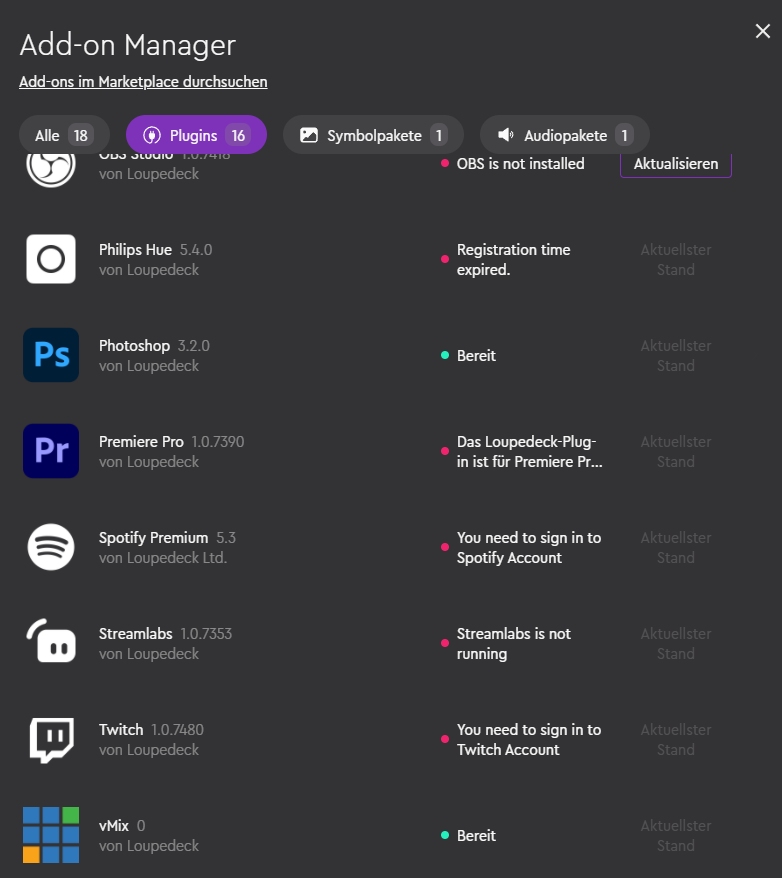Click the Spotify Premium logo icon
Viewport: 782px width, 878px height.
51,547
